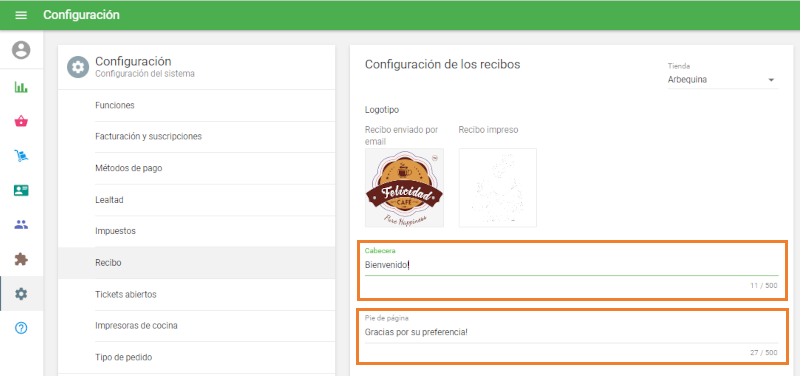Click the 27 / 500 character counter

click(x=764, y=353)
